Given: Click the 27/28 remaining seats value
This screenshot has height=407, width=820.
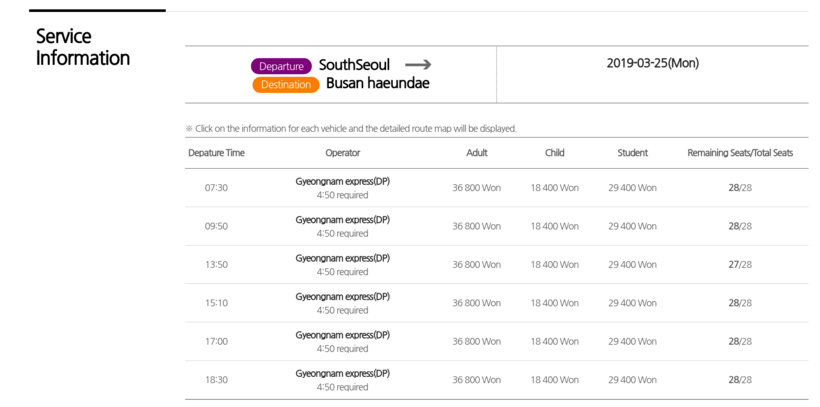Looking at the screenshot, I should pos(739,265).
